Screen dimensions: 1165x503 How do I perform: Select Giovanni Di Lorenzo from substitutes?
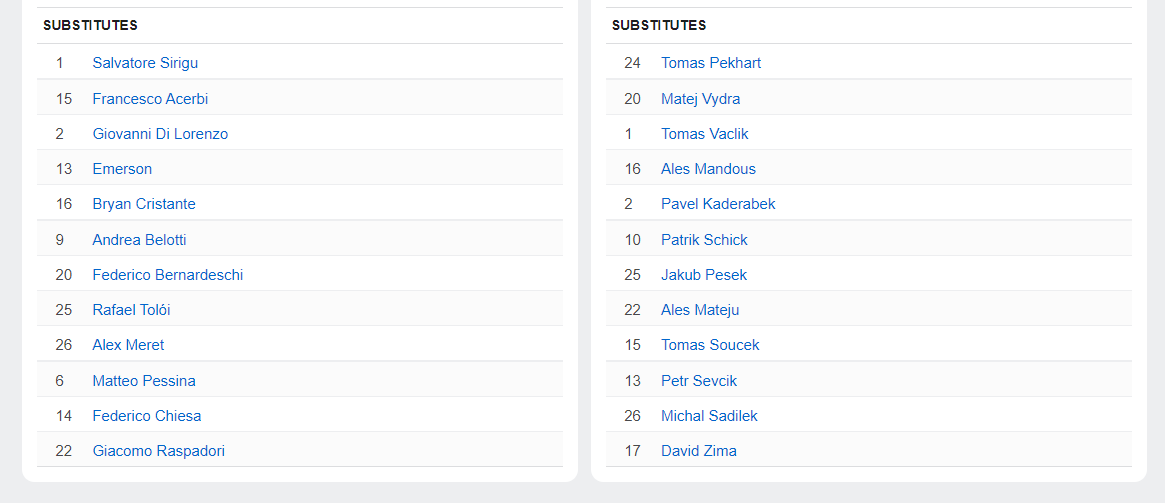click(160, 134)
